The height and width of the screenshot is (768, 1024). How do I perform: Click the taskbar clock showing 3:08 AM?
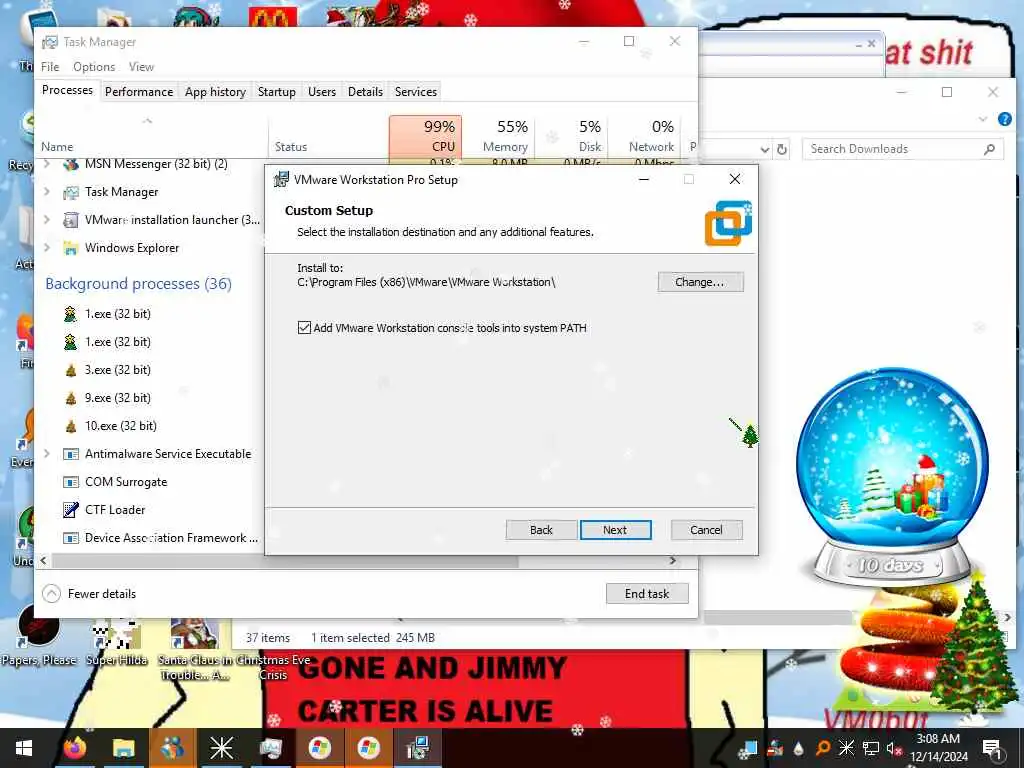coord(938,748)
